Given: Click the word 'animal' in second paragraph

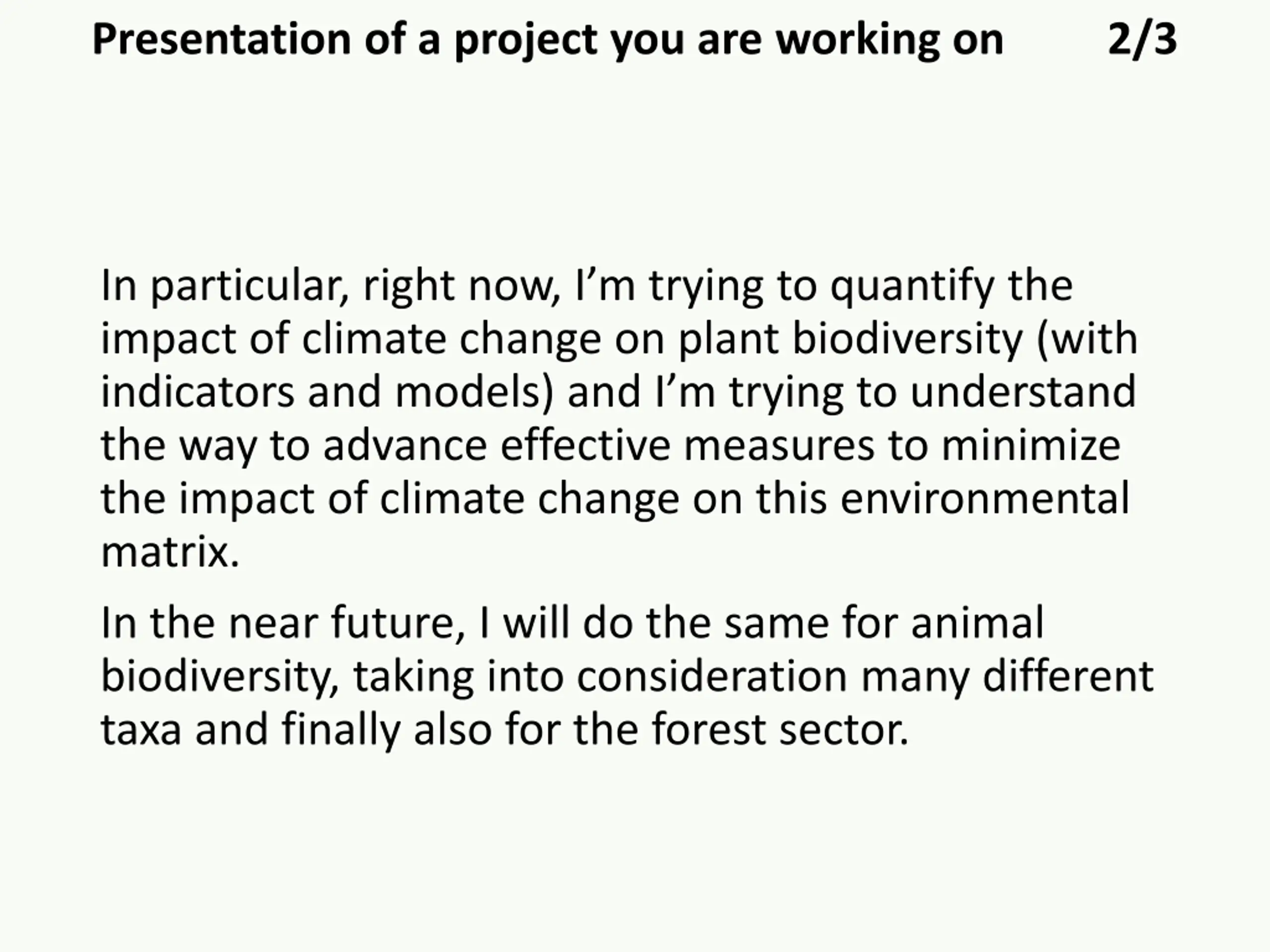Looking at the screenshot, I should click(977, 623).
